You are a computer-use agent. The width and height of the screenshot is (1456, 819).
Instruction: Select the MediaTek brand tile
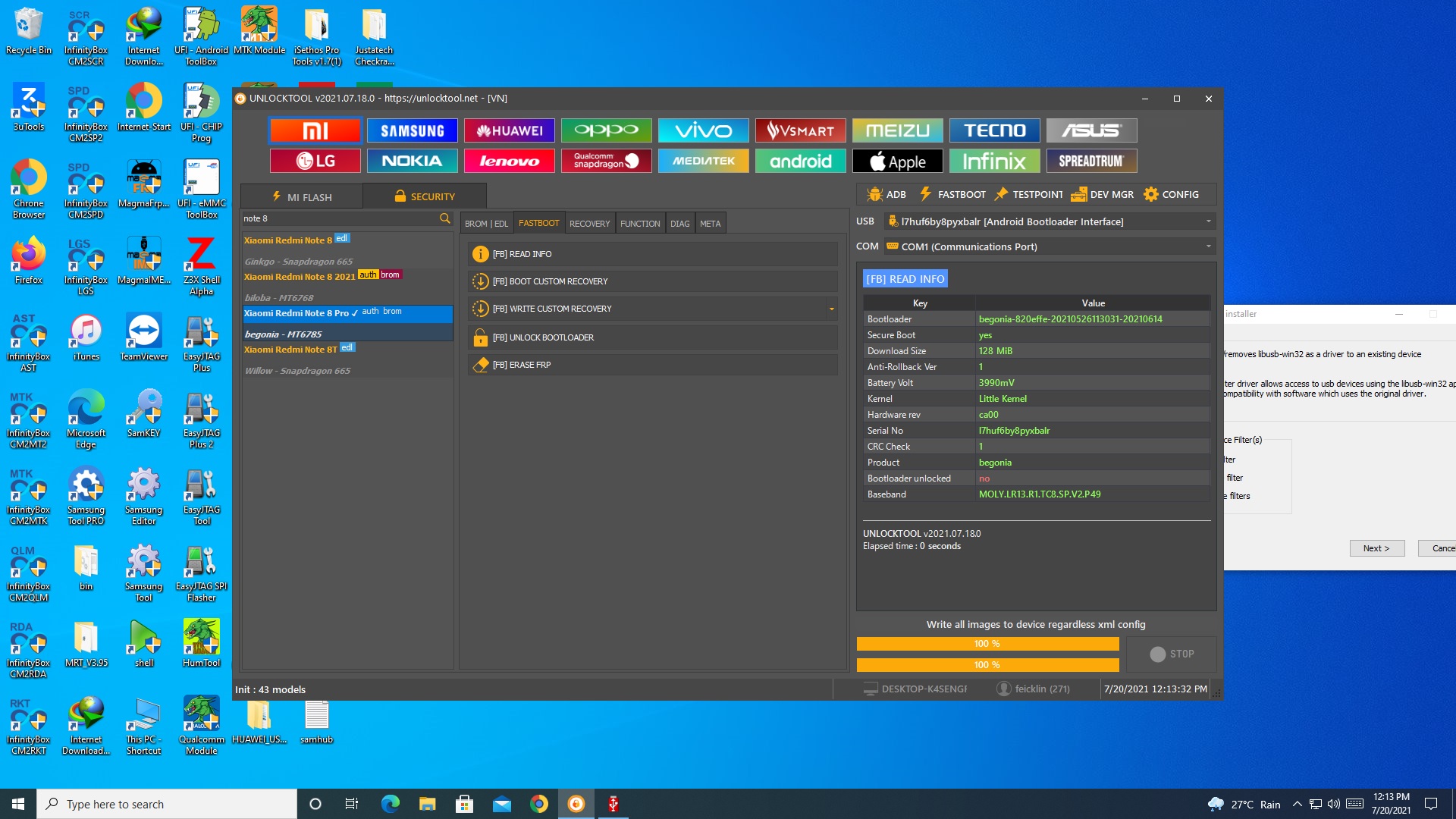(703, 161)
